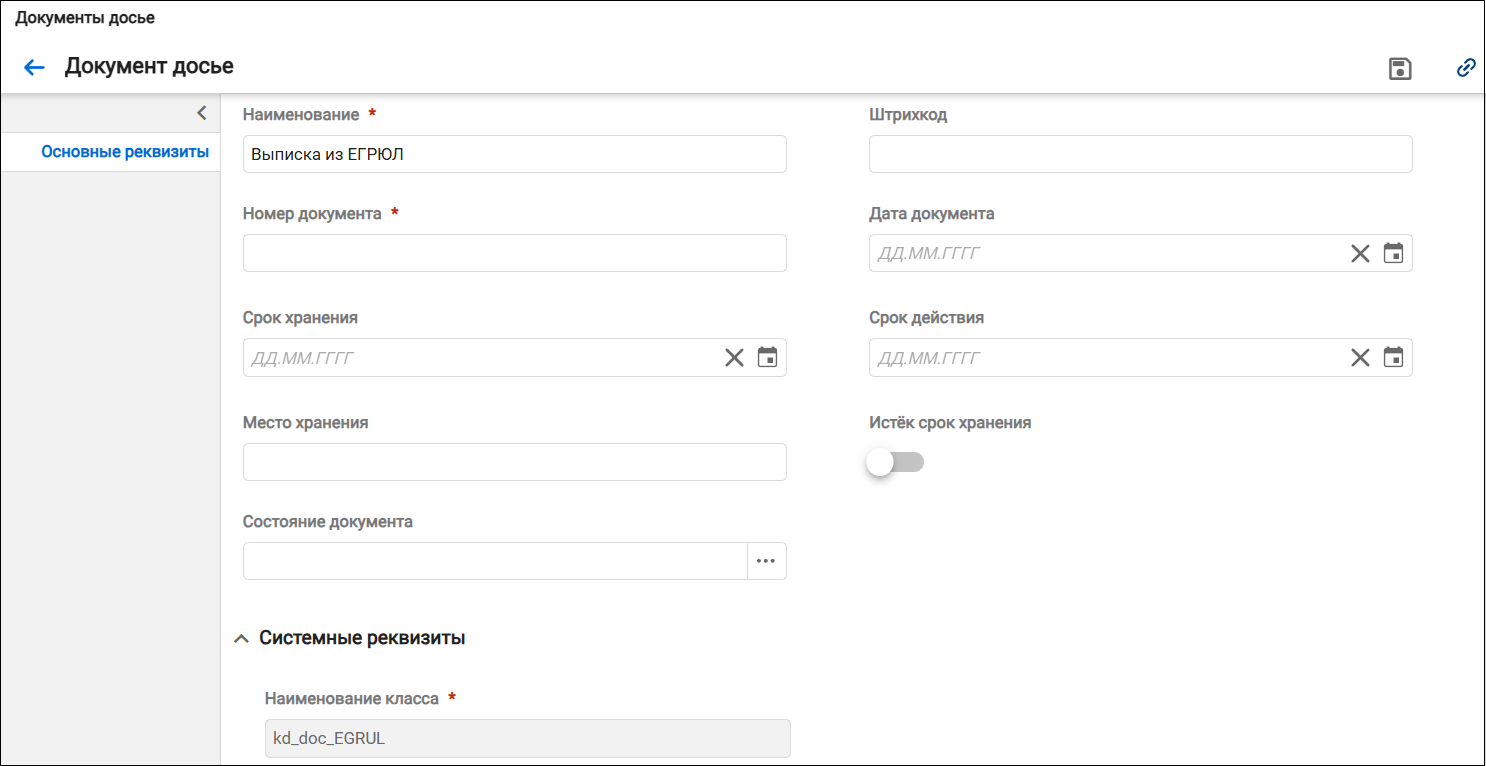Open calendar for Срок действия
Viewport: 1486px width, 766px height.
pos(1393,357)
